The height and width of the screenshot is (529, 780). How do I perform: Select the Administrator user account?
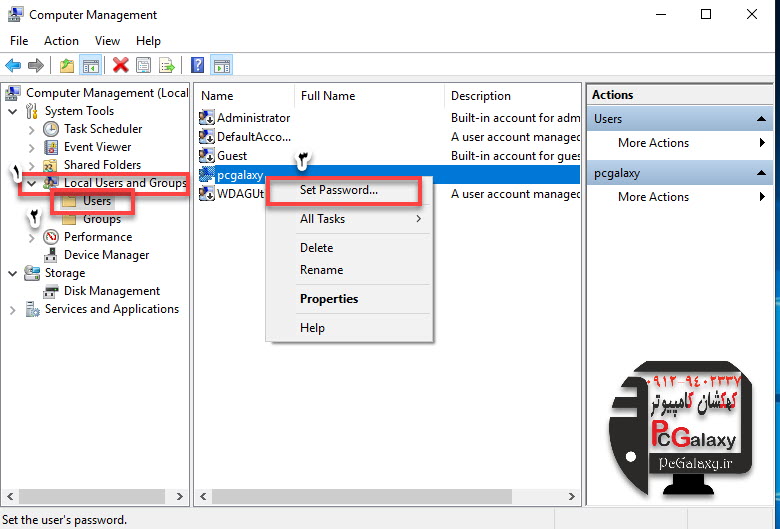(x=252, y=118)
